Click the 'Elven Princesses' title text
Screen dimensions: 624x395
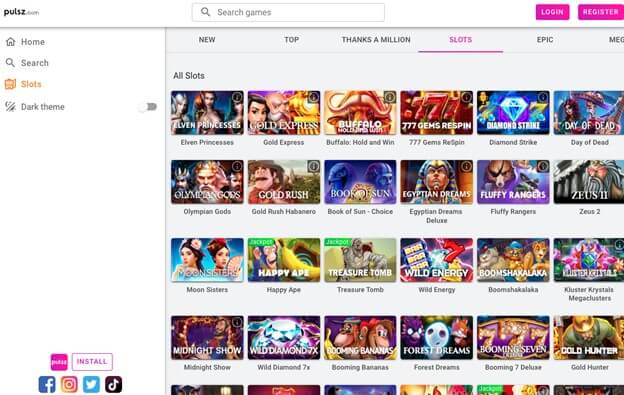pos(207,142)
